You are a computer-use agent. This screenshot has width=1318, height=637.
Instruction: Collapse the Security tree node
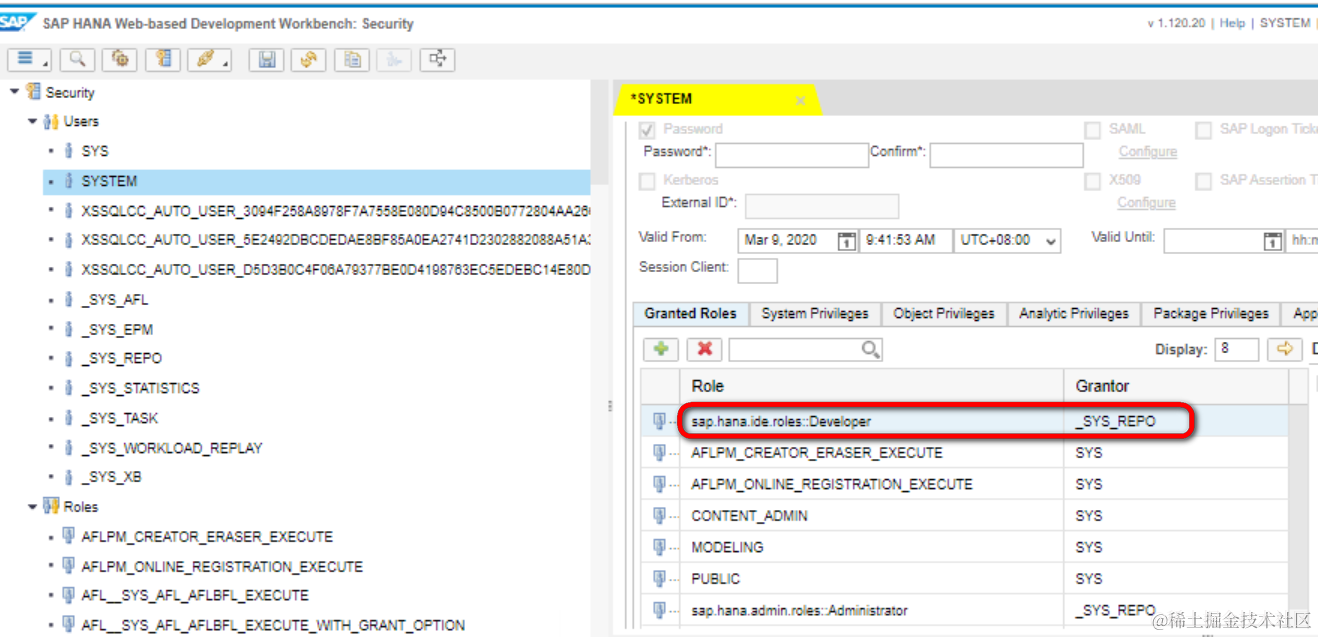[15, 92]
